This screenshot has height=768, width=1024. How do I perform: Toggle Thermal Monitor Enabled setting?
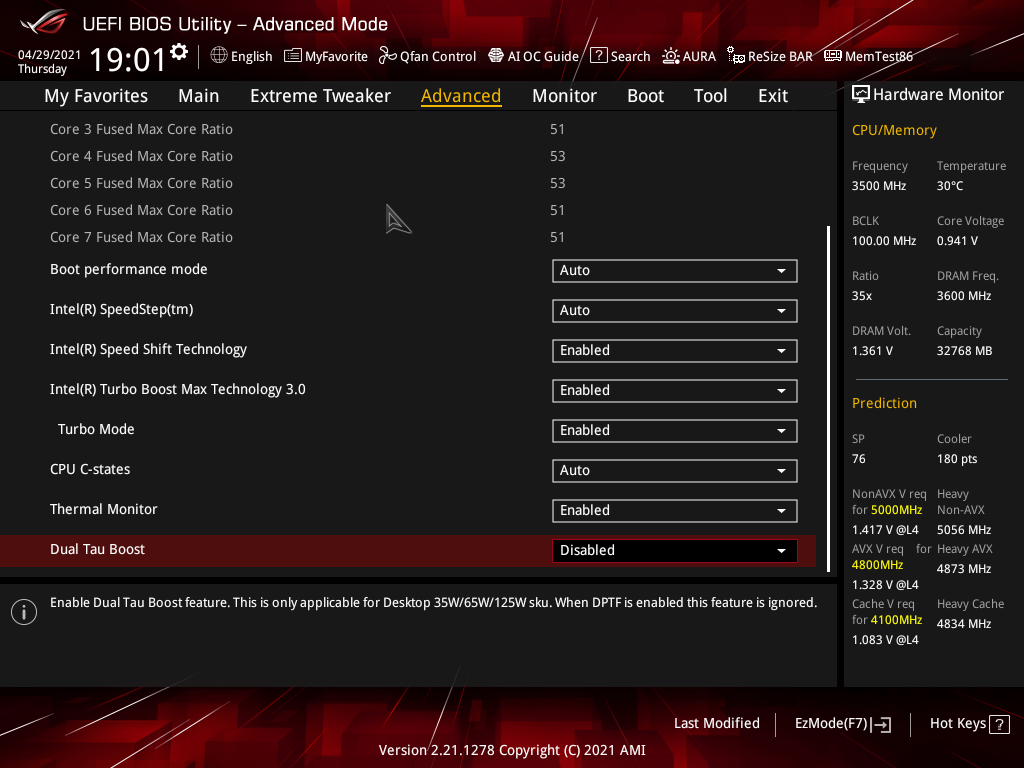coord(674,511)
